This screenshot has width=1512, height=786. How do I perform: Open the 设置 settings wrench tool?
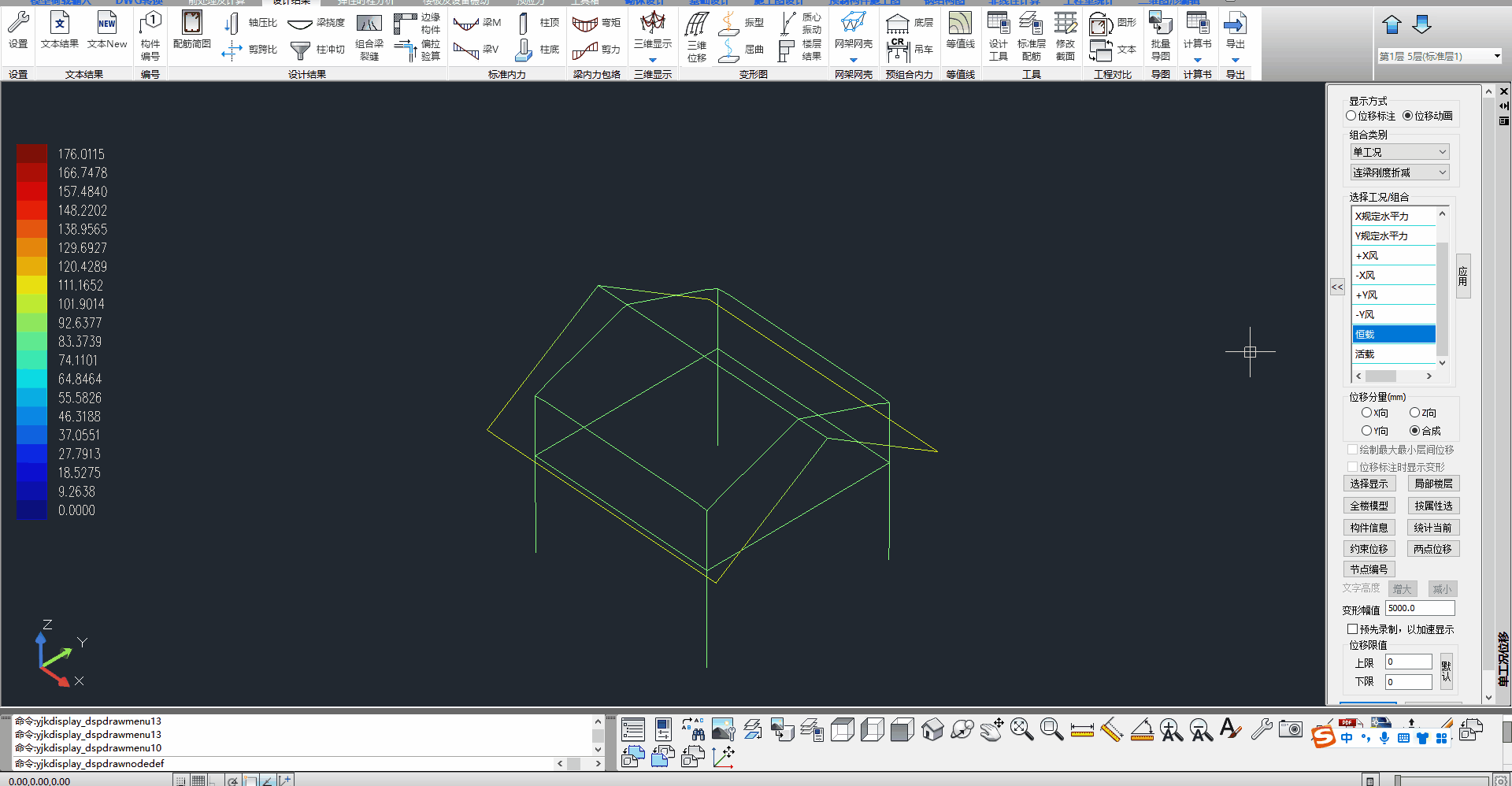coord(18,32)
